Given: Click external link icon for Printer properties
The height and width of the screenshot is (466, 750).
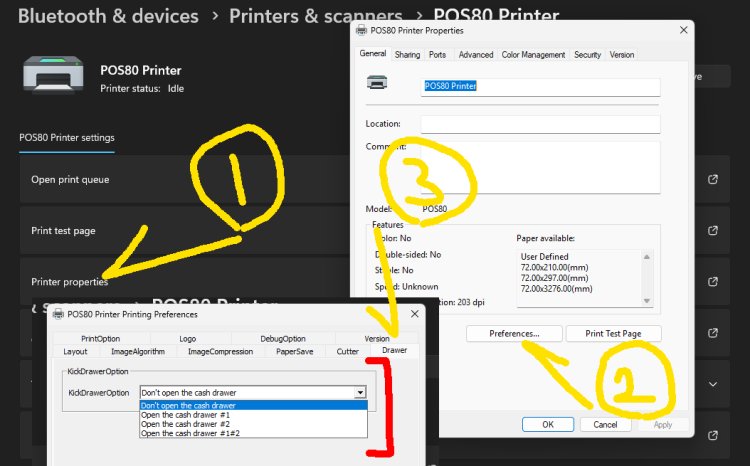Looking at the screenshot, I should pos(713,281).
